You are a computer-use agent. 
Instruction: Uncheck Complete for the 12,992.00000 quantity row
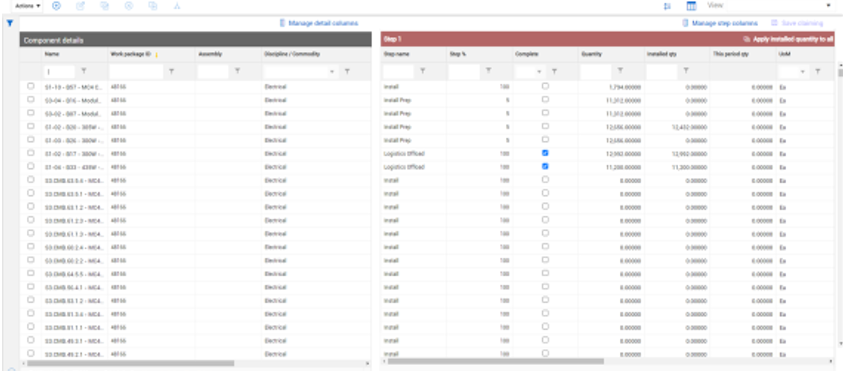(545, 153)
